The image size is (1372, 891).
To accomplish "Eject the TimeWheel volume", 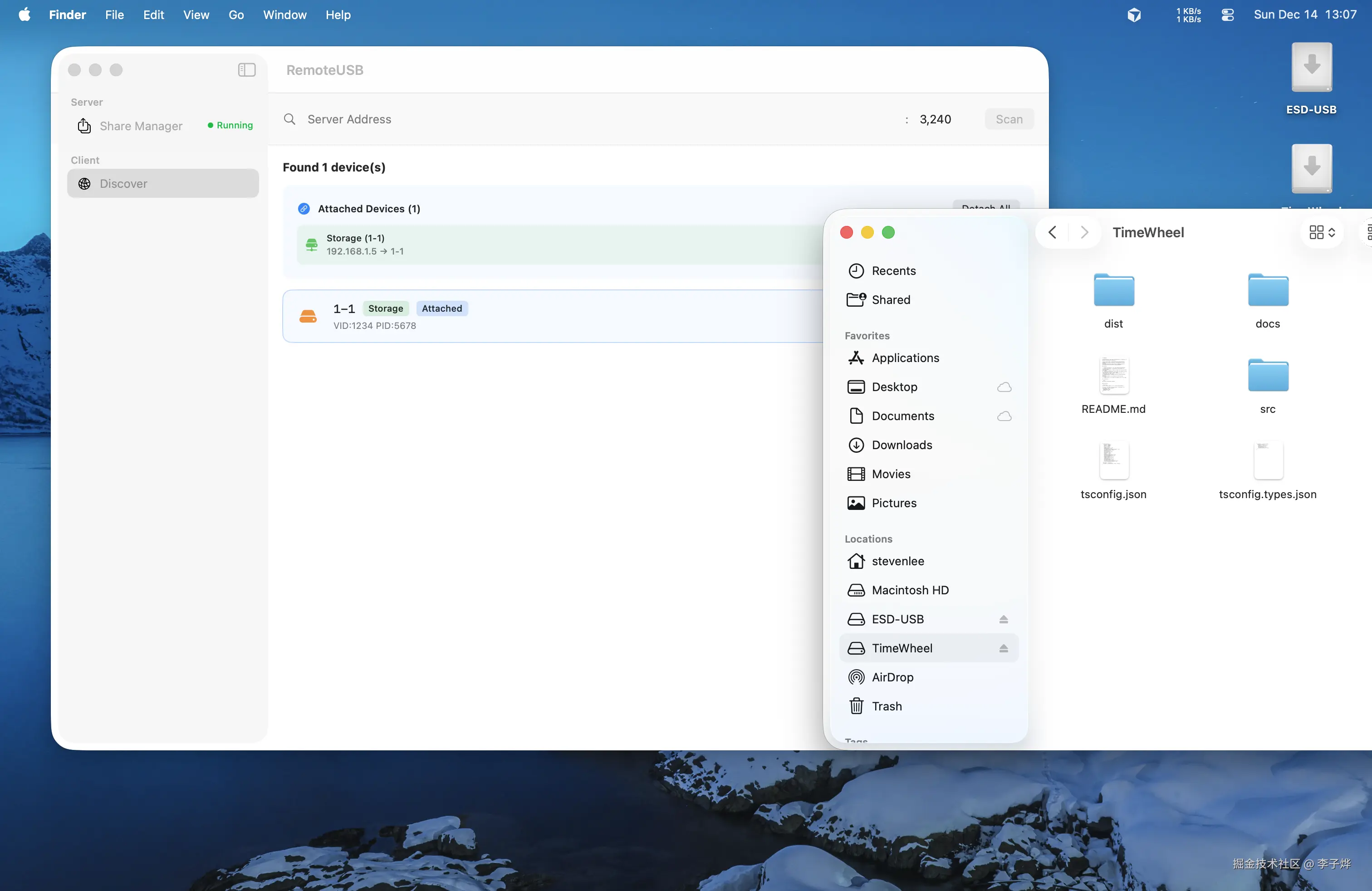I will (x=1003, y=648).
